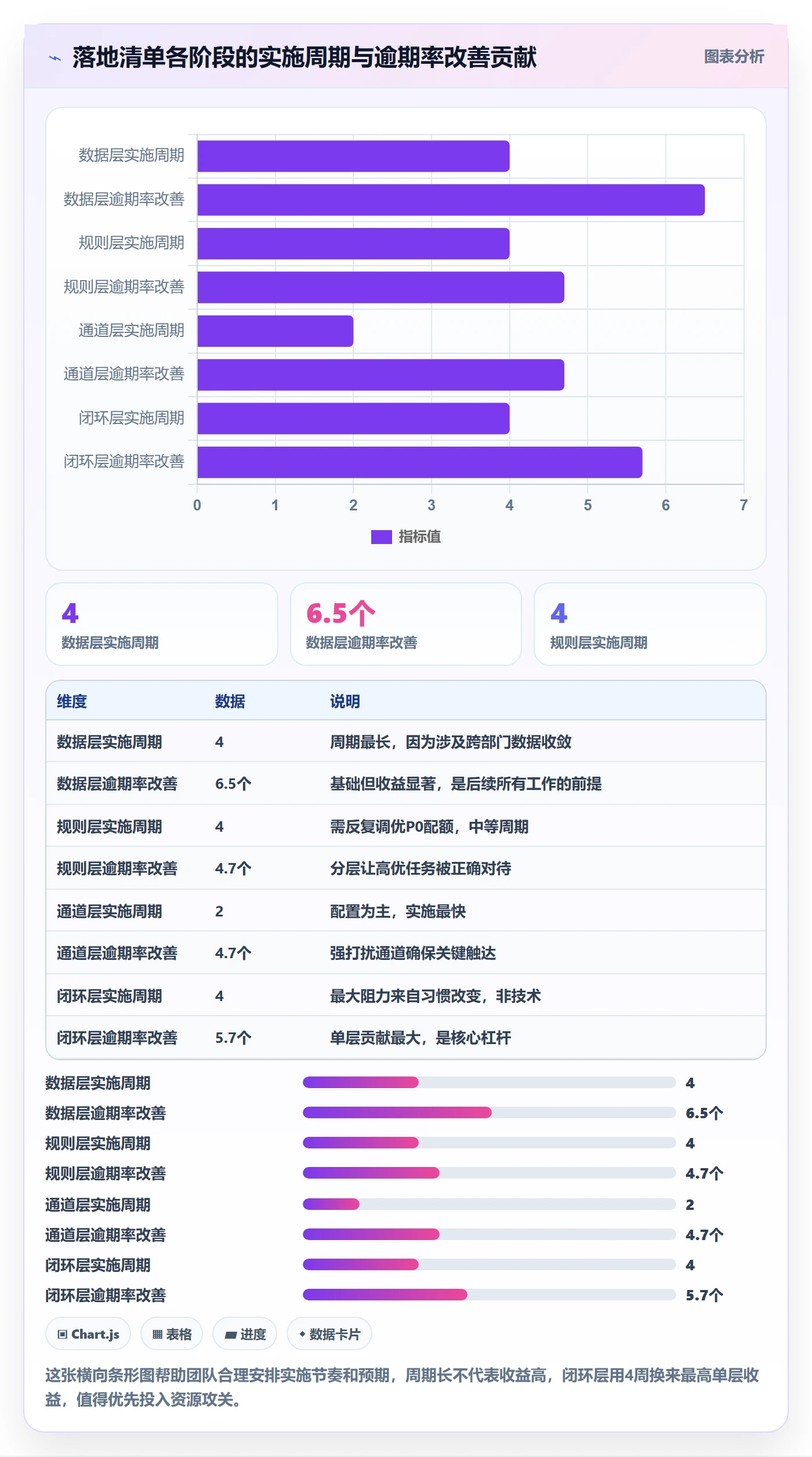Click the 闭环层逾期率改善 progress bar
Viewport: 812px width, 1457px height.
click(x=490, y=1295)
